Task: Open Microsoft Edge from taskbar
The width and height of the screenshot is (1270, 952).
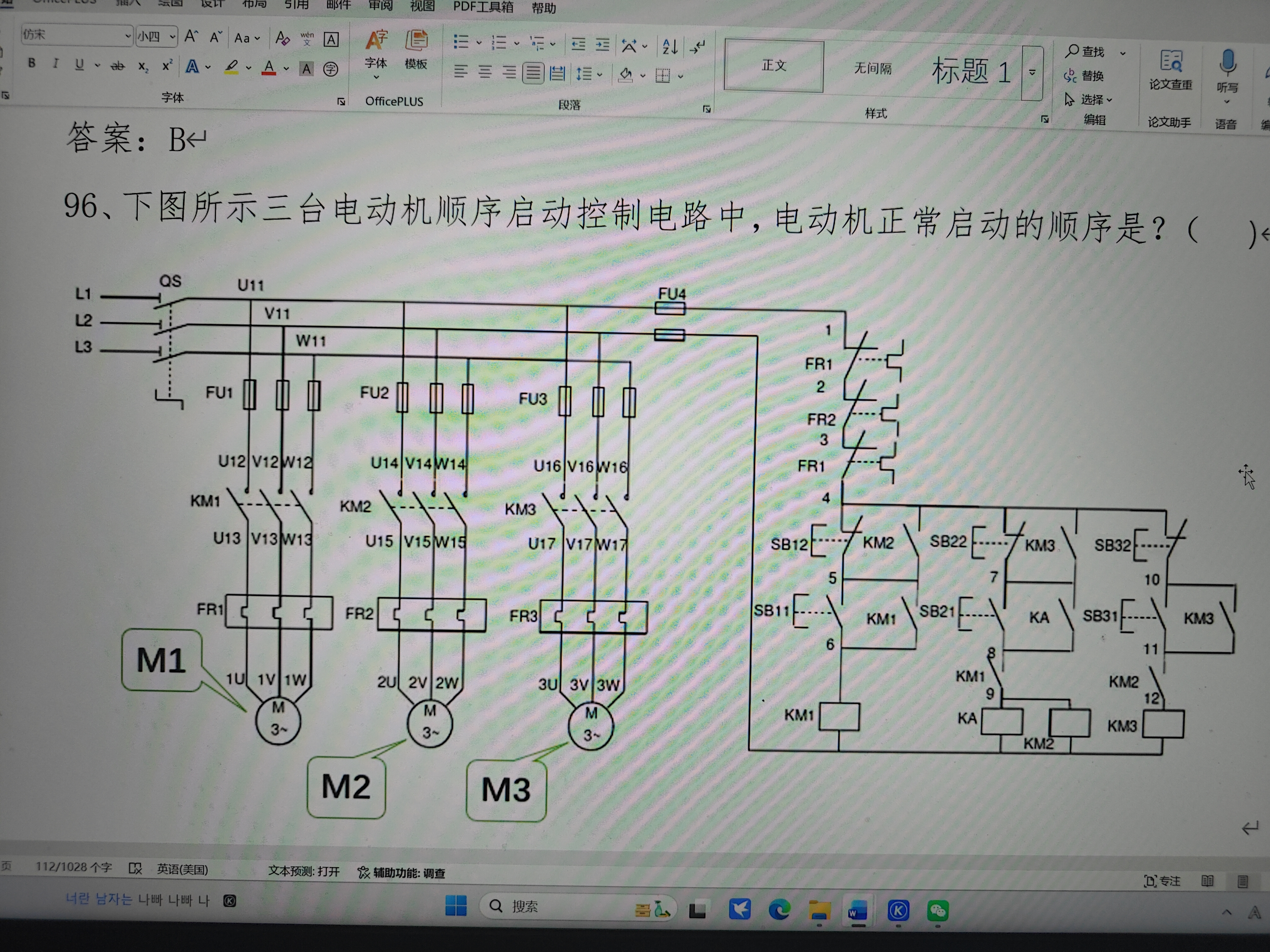Action: point(779,910)
